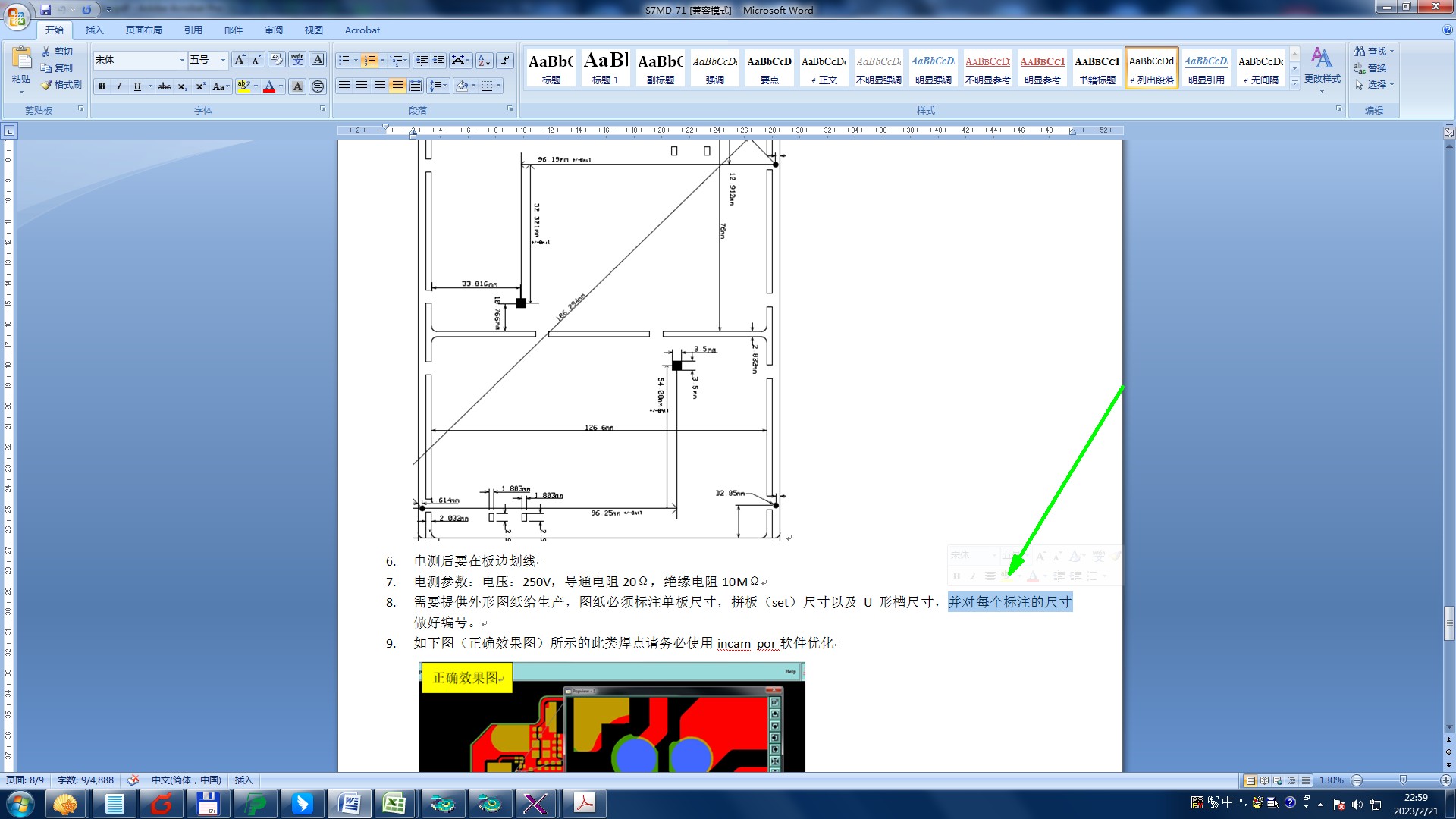Click the increase indent icon
1456x819 pixels.
tap(439, 61)
